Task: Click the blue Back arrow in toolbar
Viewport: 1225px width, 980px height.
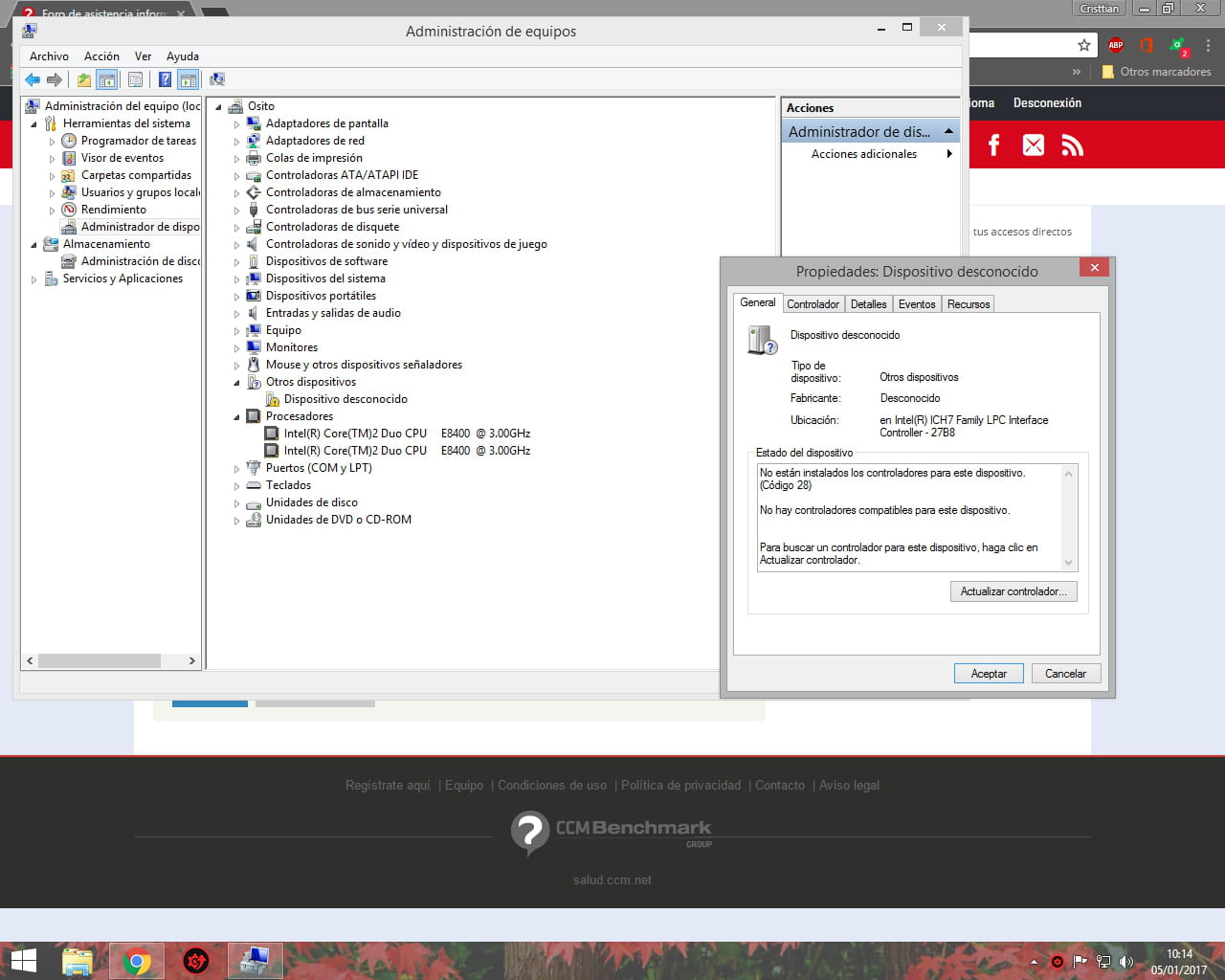Action: pyautogui.click(x=33, y=79)
